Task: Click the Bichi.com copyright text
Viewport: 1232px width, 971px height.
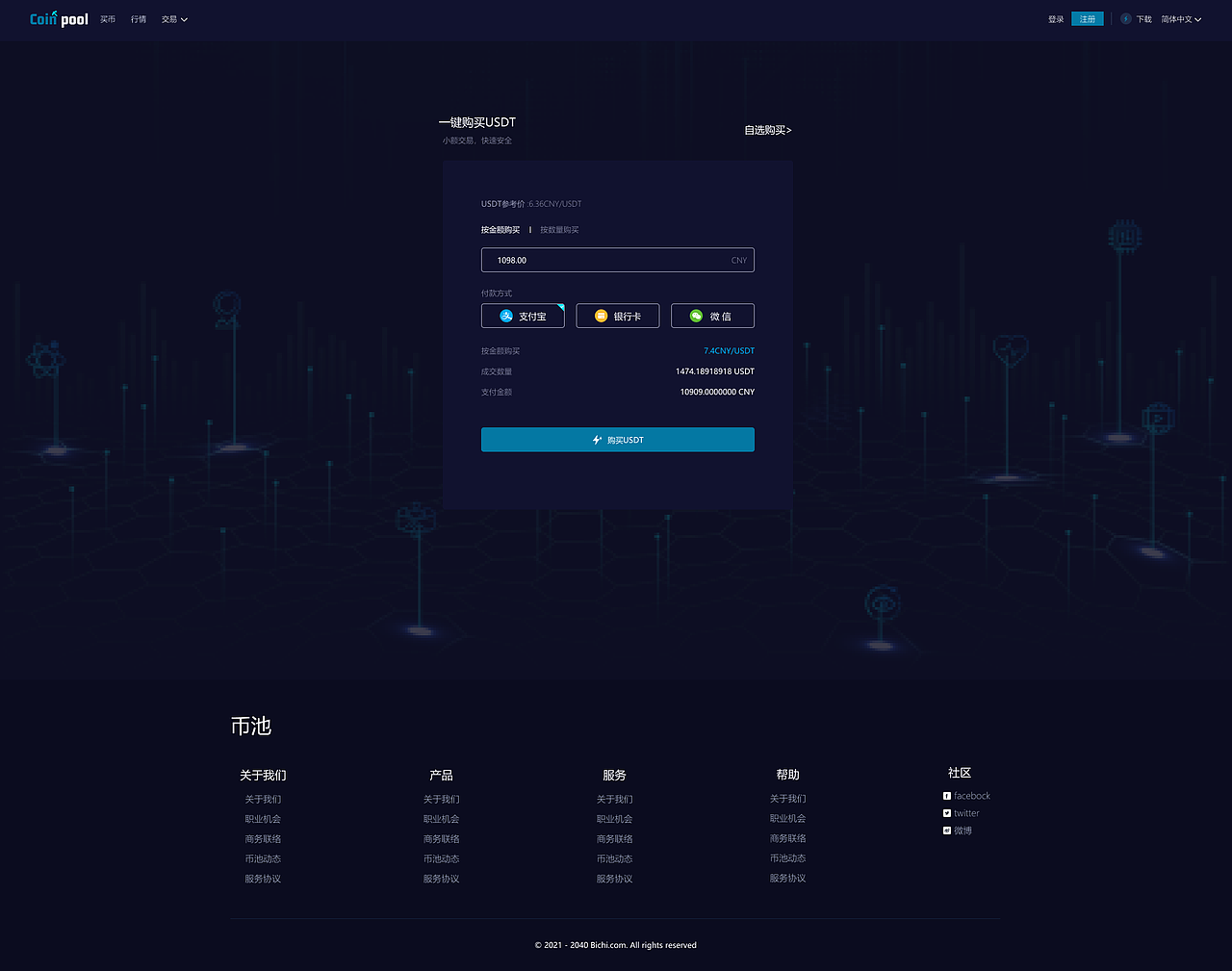Action: tap(616, 945)
